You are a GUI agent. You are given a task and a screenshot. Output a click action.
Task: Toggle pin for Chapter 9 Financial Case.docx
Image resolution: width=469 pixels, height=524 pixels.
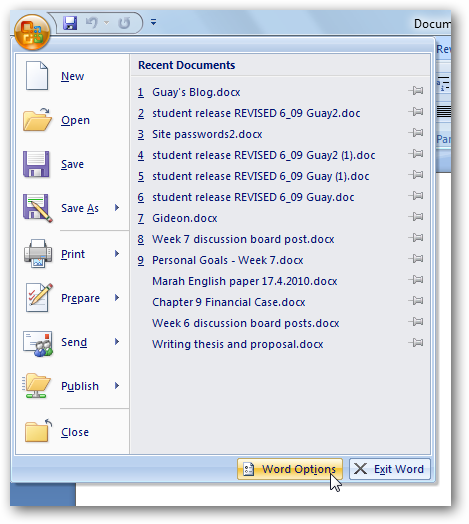[416, 301]
